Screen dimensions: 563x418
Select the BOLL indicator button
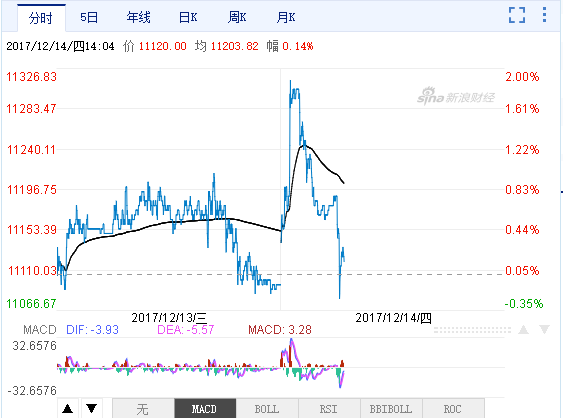(x=267, y=408)
